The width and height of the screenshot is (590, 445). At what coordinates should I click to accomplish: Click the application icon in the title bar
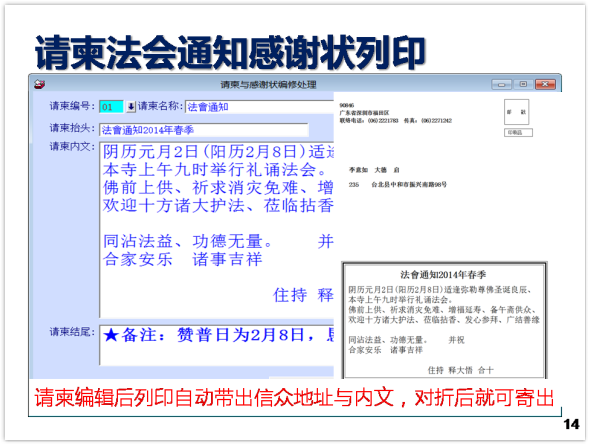39,84
